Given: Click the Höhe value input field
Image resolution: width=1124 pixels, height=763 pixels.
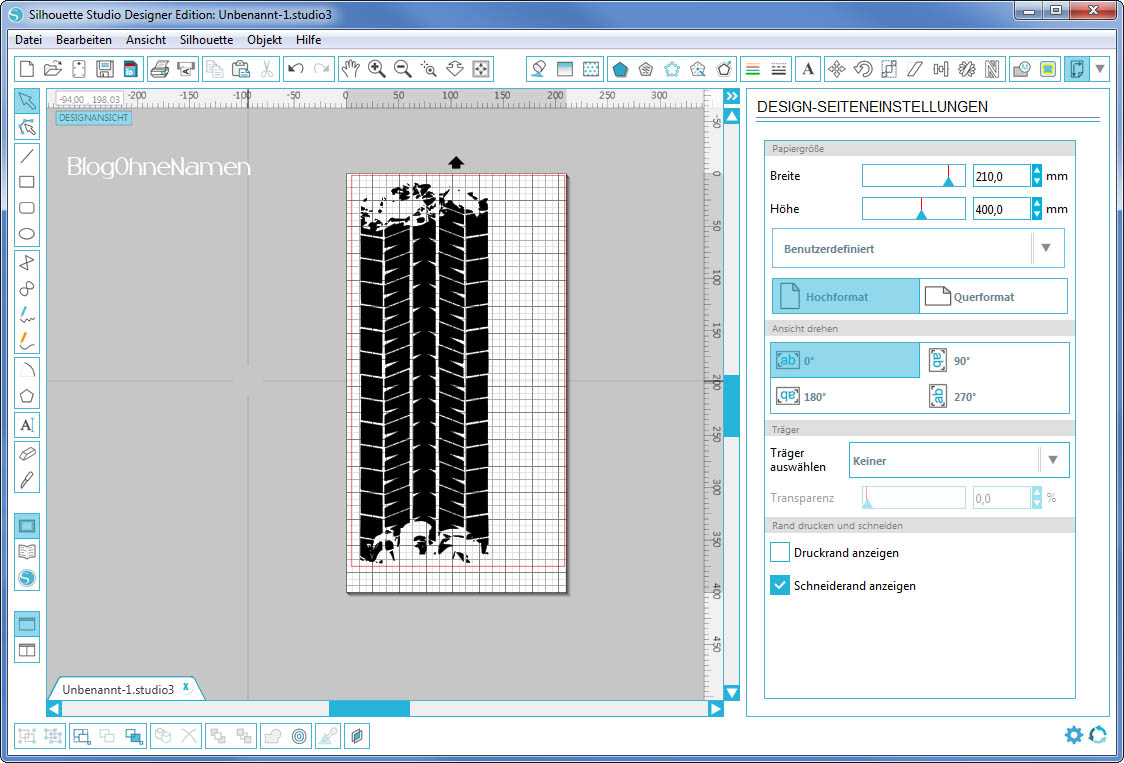Looking at the screenshot, I should pyautogui.click(x=1000, y=209).
